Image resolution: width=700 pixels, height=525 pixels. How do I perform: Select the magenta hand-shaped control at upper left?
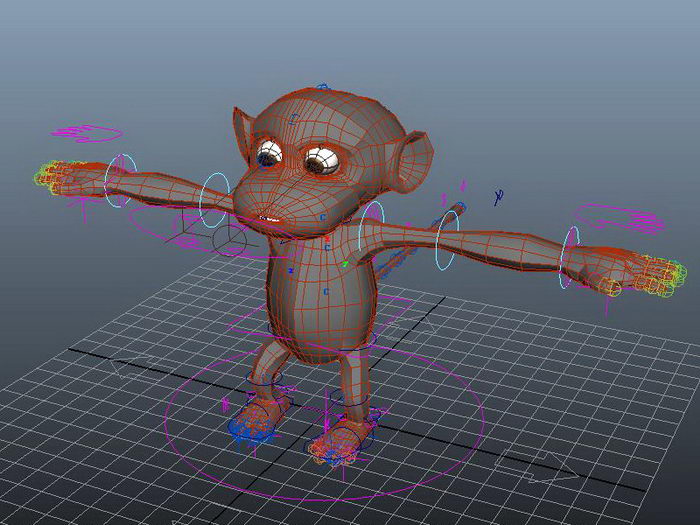[x=86, y=133]
